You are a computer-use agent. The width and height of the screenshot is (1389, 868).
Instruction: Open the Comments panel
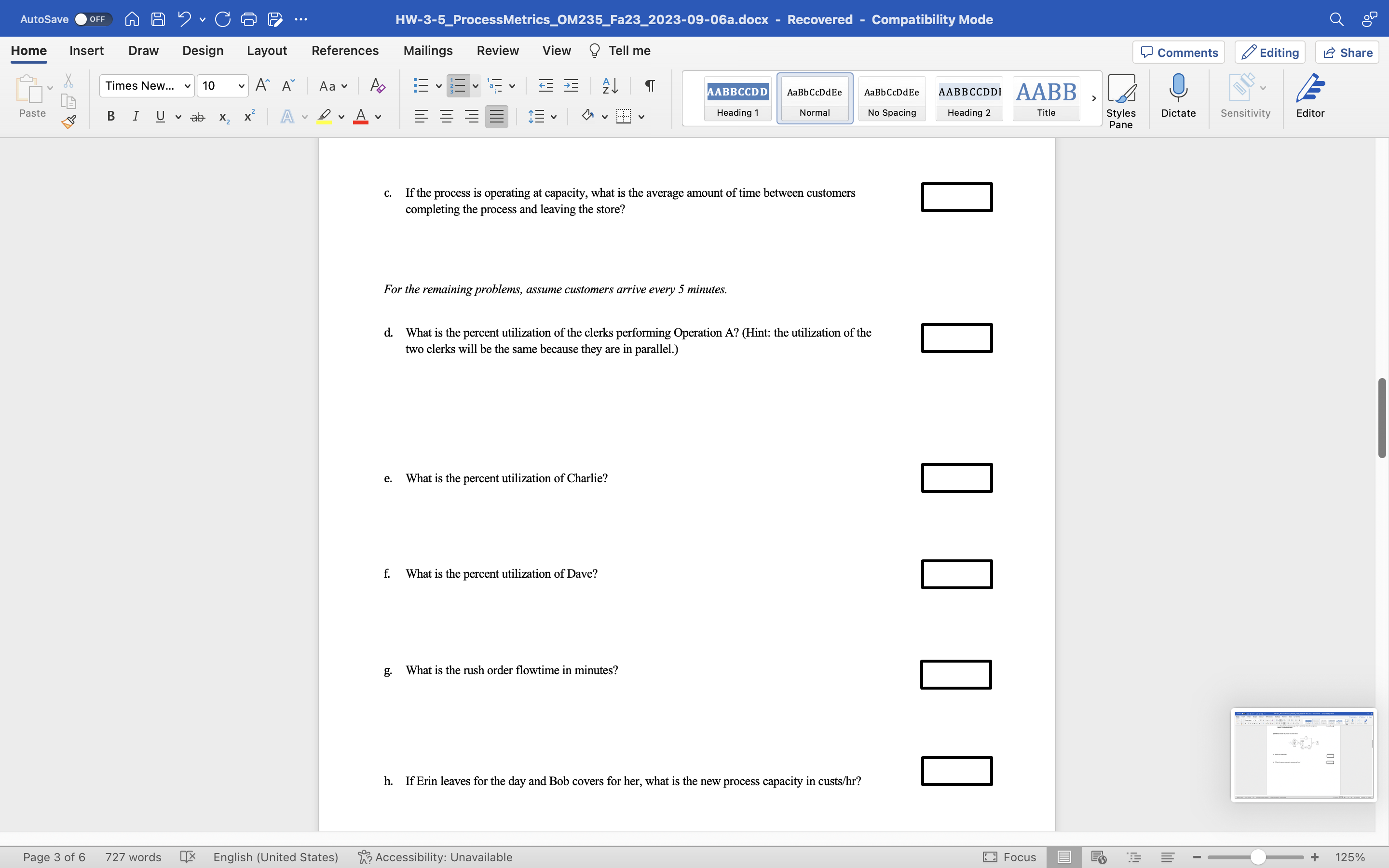(x=1178, y=52)
